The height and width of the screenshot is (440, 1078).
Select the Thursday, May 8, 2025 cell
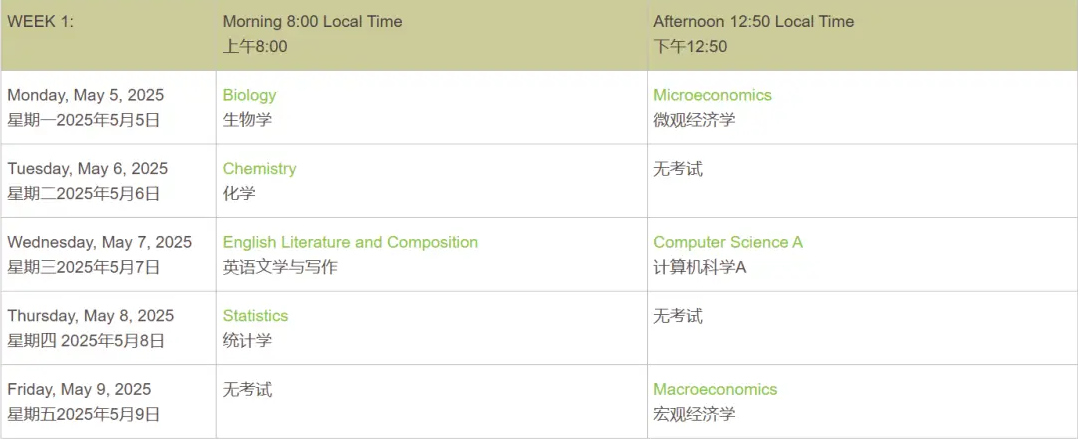[109, 328]
